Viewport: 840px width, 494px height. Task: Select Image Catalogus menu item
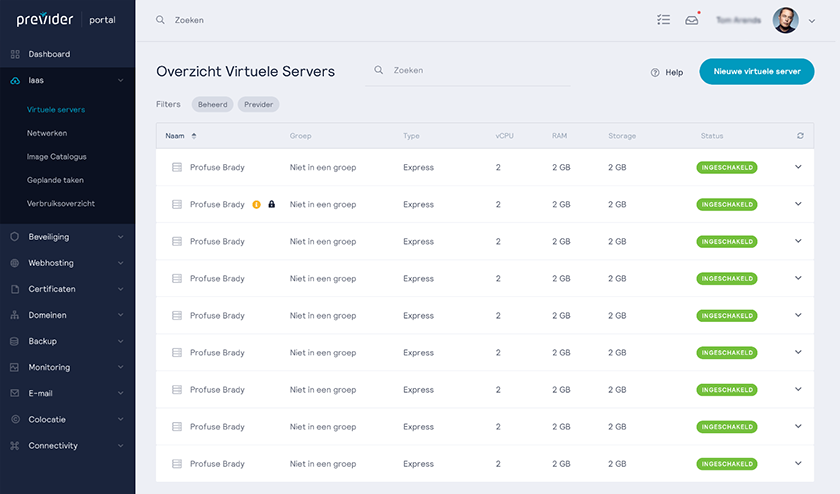click(57, 157)
